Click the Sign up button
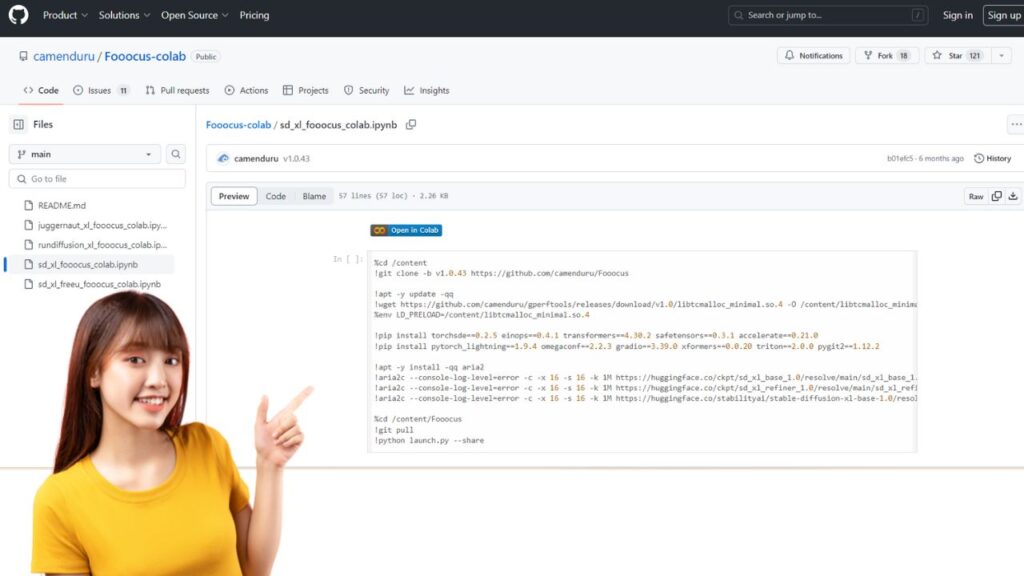This screenshot has height=576, width=1024. [1004, 15]
